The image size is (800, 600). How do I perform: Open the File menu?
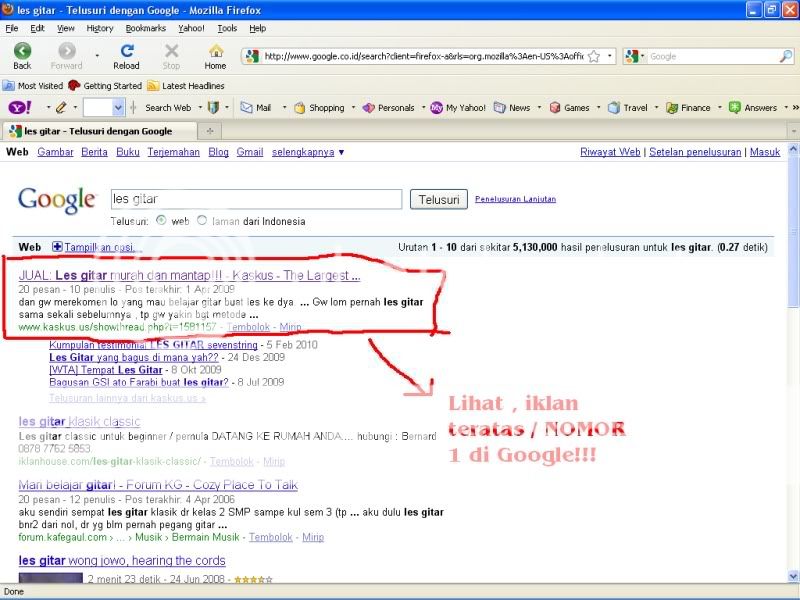(12, 29)
